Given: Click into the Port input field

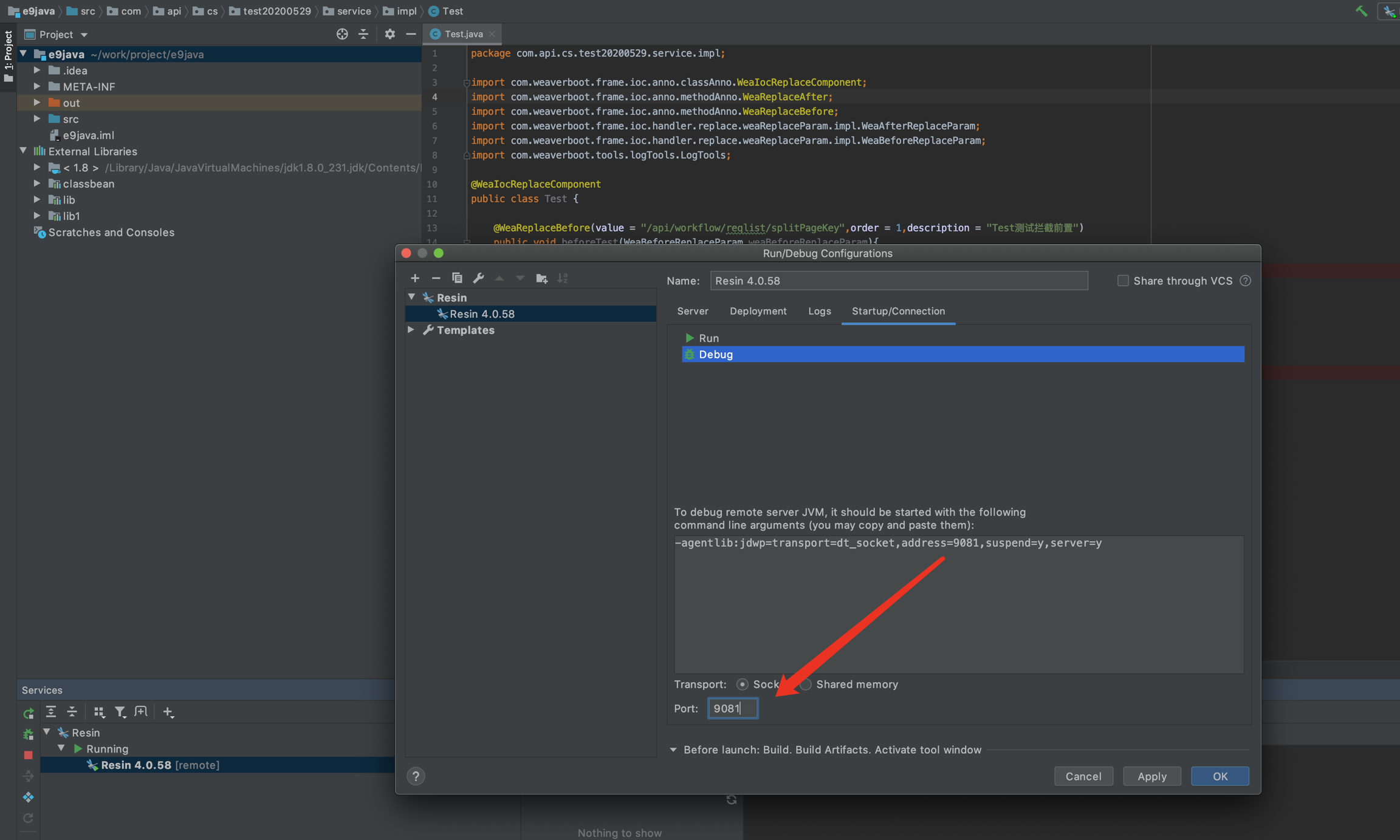Looking at the screenshot, I should pyautogui.click(x=732, y=708).
